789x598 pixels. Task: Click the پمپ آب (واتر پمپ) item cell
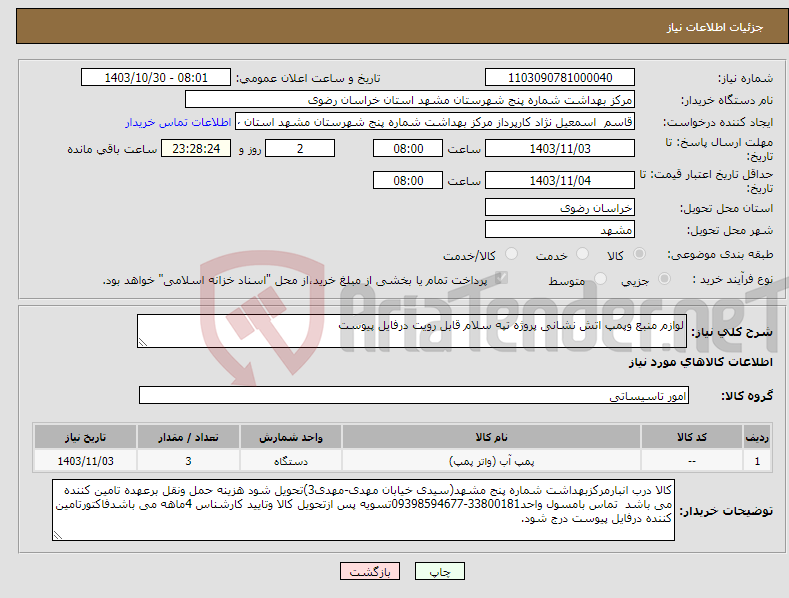491,461
